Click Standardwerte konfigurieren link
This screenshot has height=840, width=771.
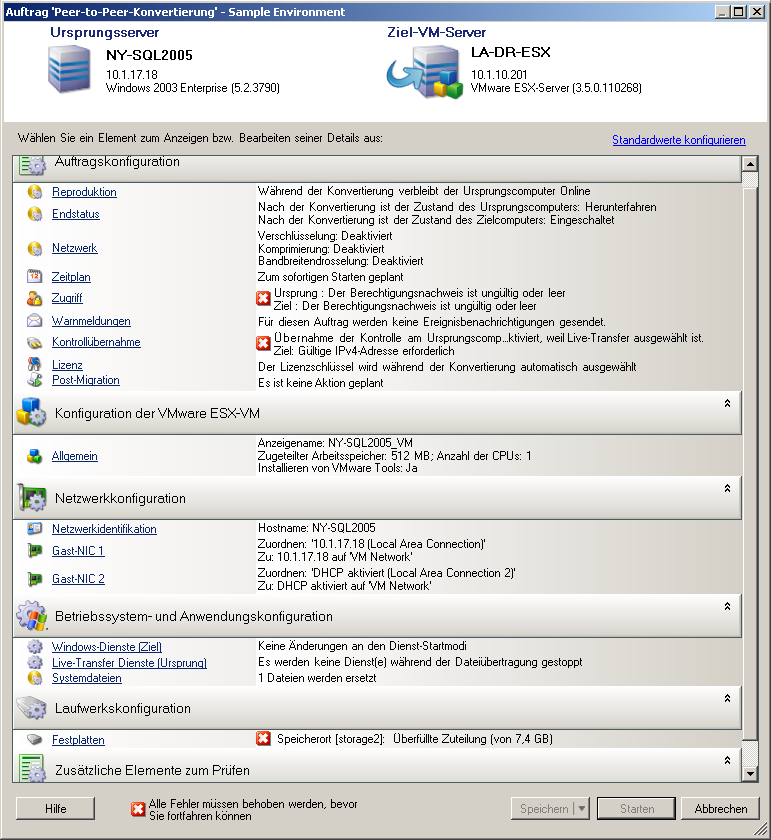coord(679,140)
